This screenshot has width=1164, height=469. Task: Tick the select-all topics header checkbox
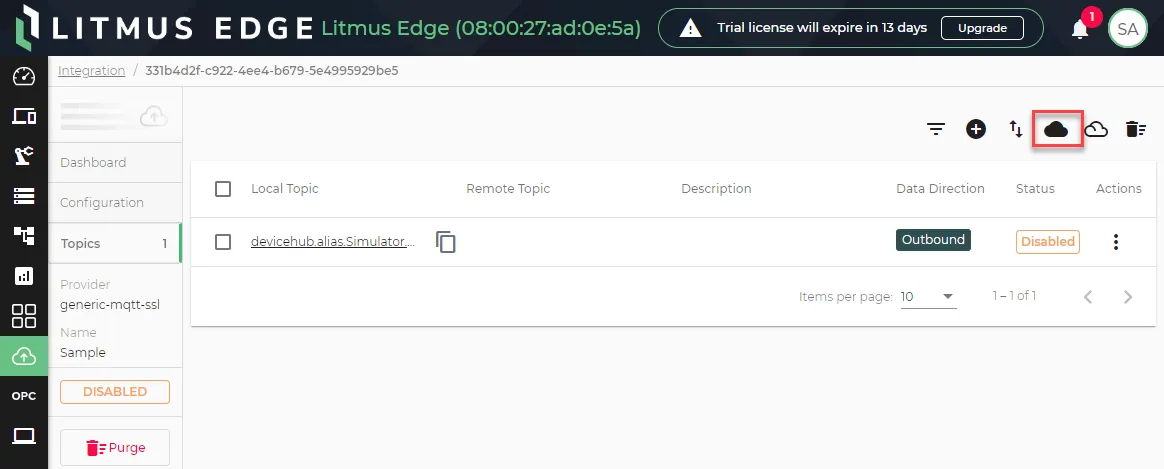pyautogui.click(x=223, y=188)
